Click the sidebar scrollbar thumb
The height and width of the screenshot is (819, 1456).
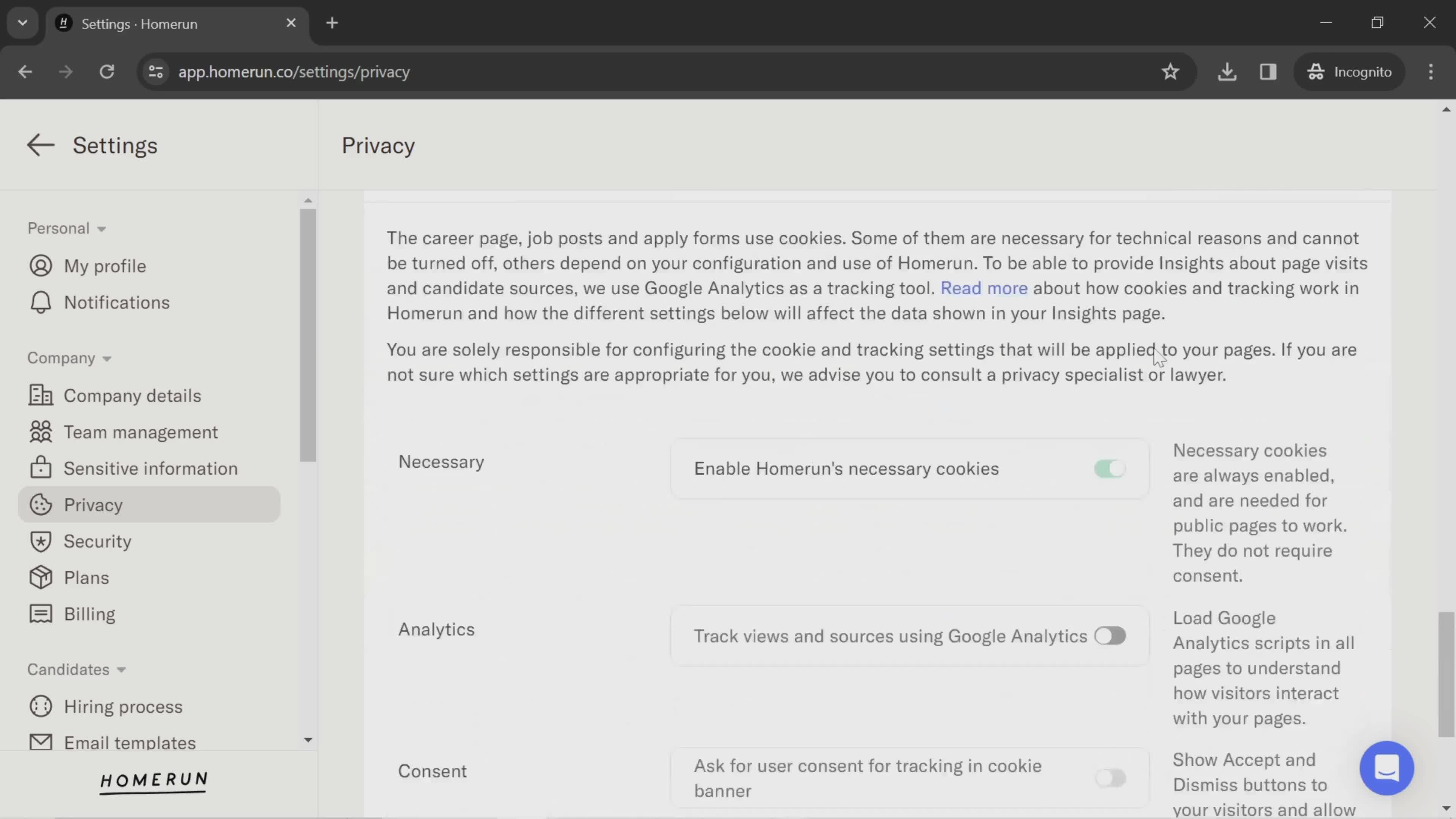(x=308, y=336)
